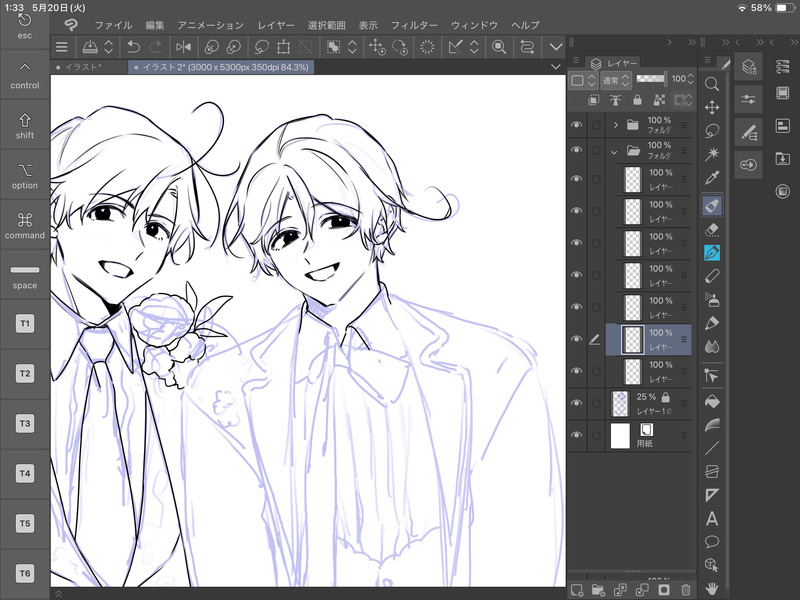Image resolution: width=800 pixels, height=600 pixels.
Task: Open the canvas tab list chevron
Action: coord(556,67)
